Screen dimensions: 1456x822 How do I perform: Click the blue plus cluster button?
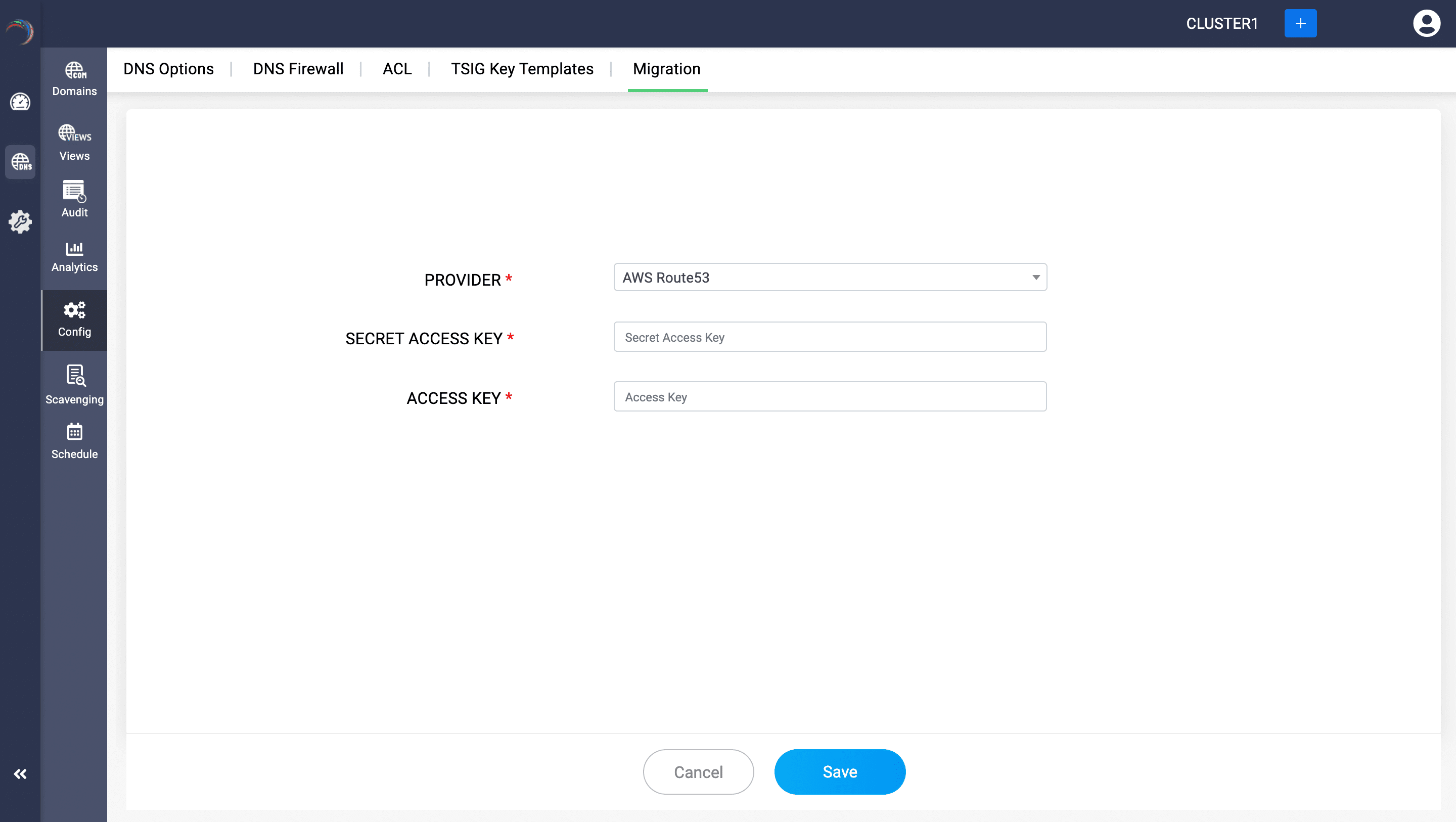(x=1300, y=23)
